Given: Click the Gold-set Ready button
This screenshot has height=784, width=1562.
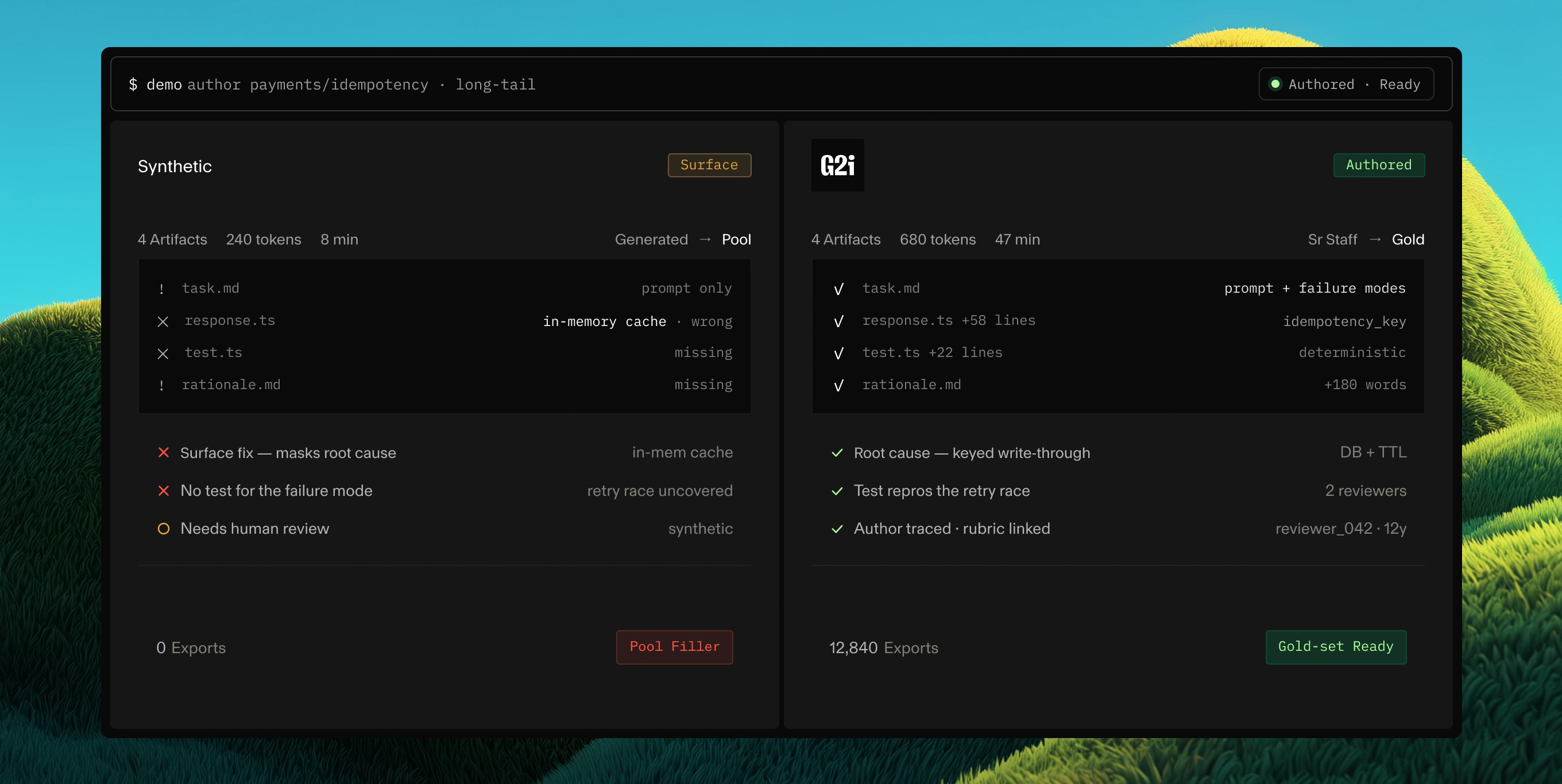Looking at the screenshot, I should (1336, 647).
